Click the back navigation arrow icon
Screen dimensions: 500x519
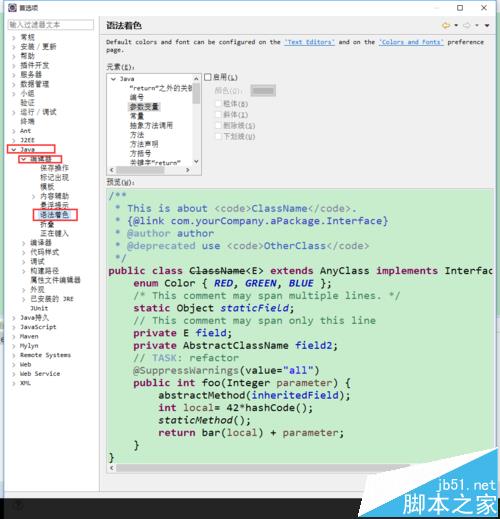coord(446,25)
